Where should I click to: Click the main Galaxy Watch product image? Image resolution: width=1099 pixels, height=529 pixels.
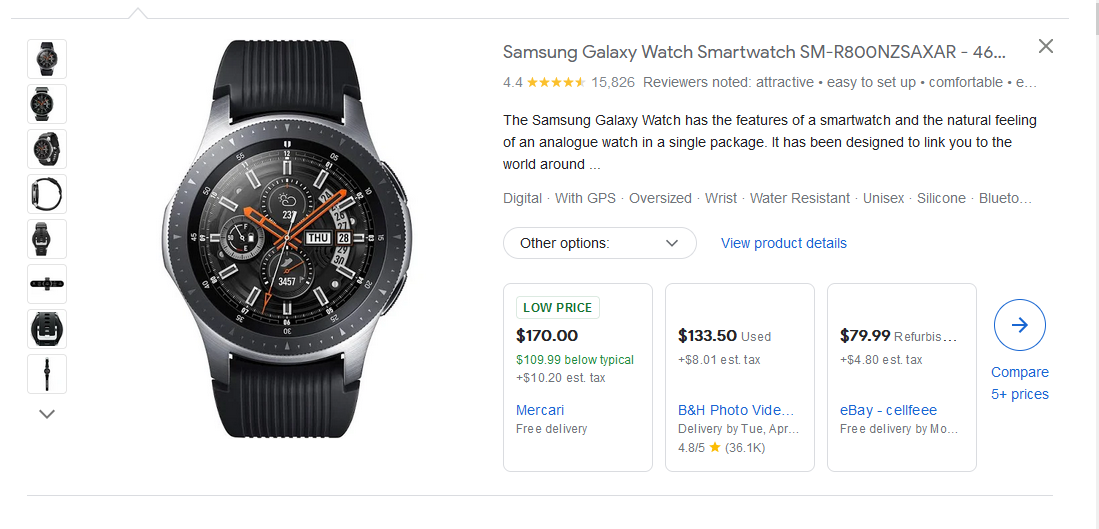coord(284,238)
